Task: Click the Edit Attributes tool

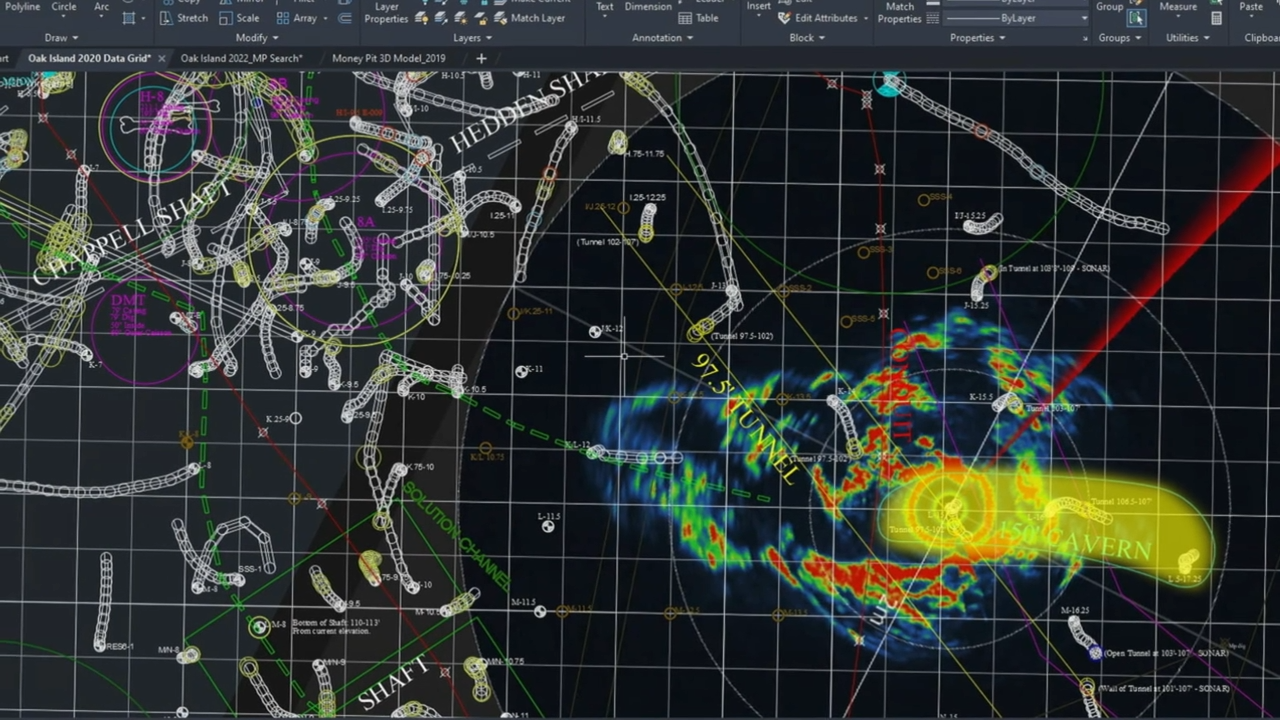Action: [x=817, y=18]
